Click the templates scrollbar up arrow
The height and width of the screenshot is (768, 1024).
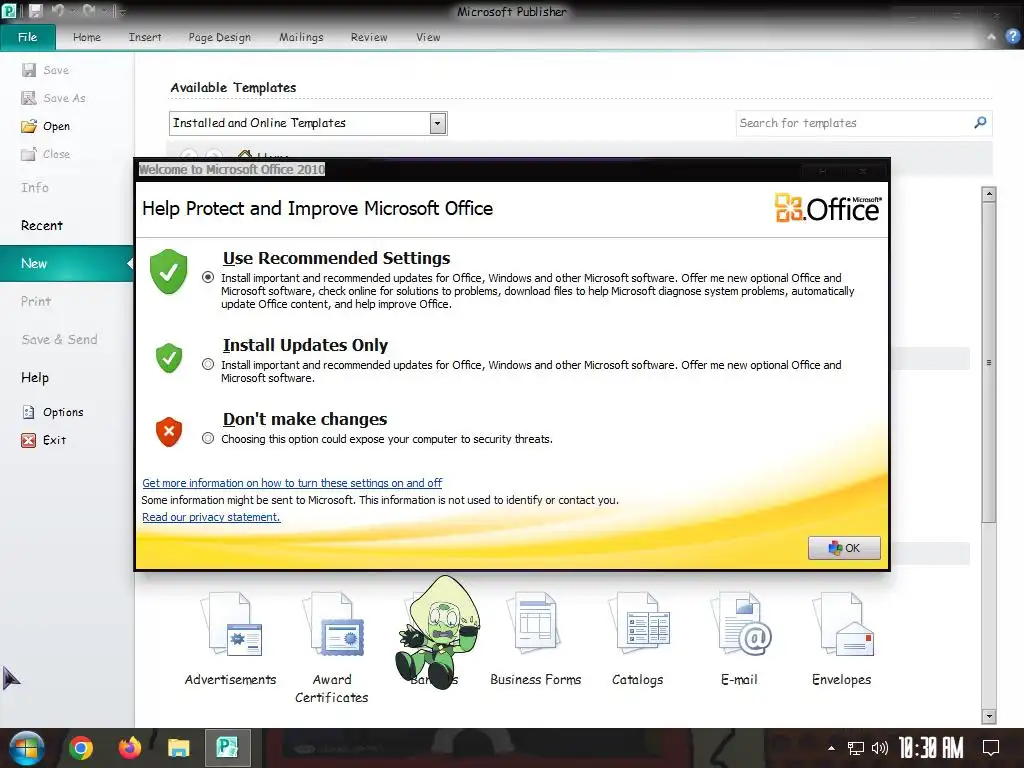point(989,194)
